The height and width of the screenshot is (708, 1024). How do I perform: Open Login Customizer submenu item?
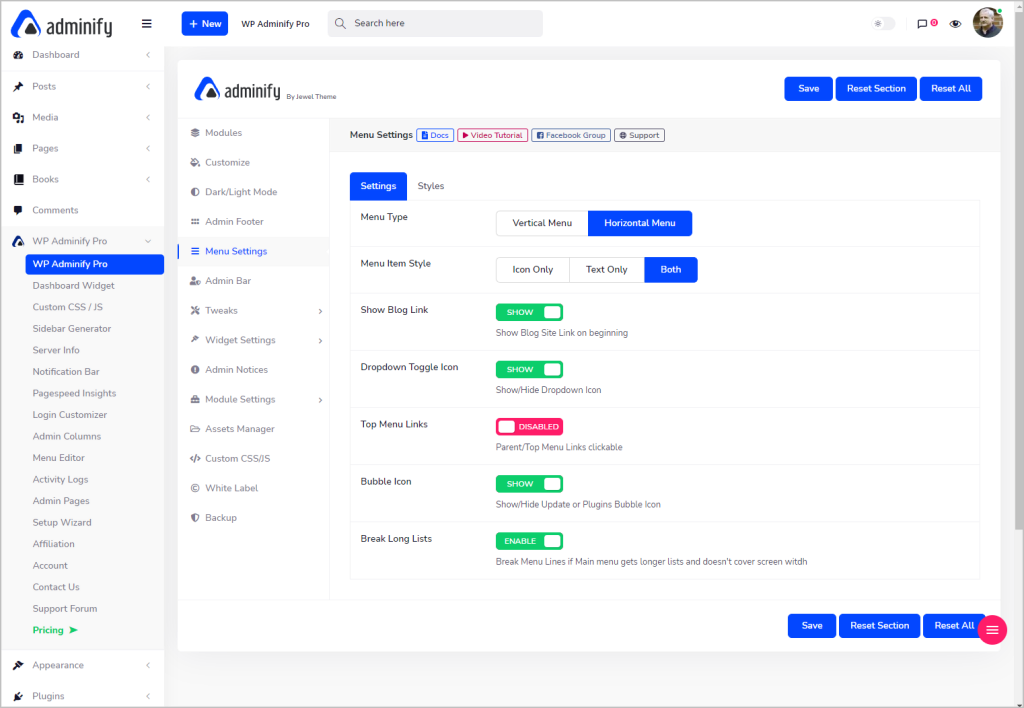[x=70, y=415]
